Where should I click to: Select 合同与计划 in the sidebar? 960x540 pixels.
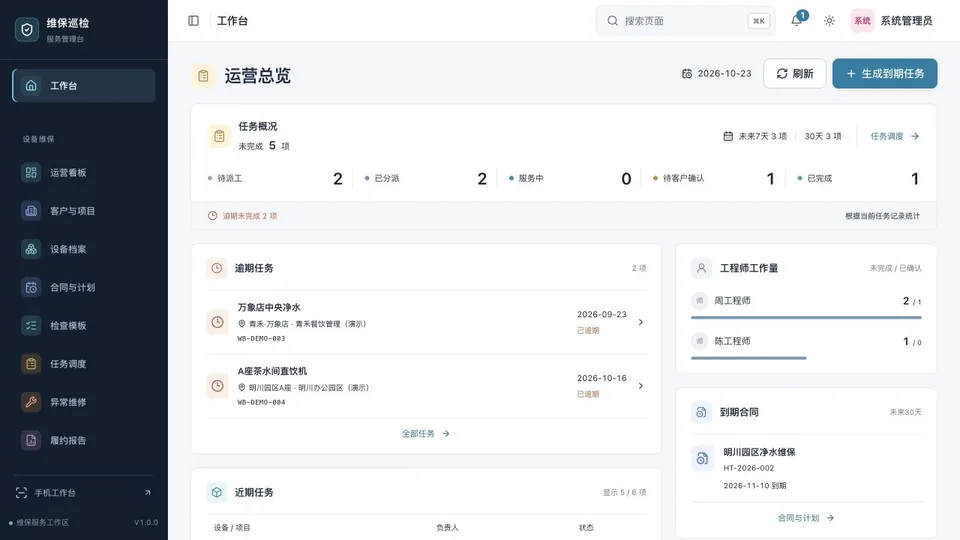click(x=84, y=287)
